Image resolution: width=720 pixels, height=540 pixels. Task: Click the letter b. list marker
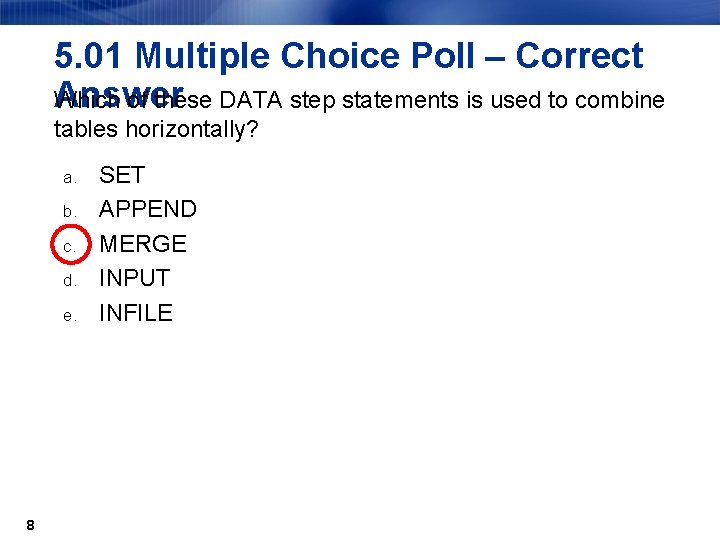tap(70, 211)
